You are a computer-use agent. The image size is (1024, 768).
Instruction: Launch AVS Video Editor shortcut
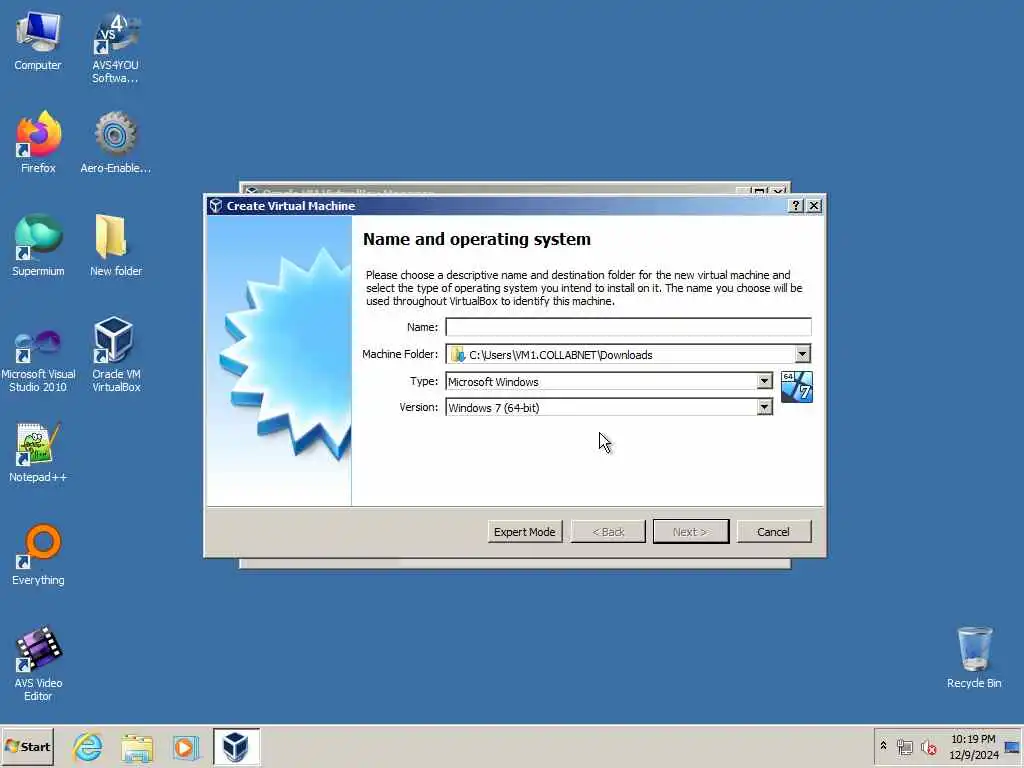[x=38, y=664]
